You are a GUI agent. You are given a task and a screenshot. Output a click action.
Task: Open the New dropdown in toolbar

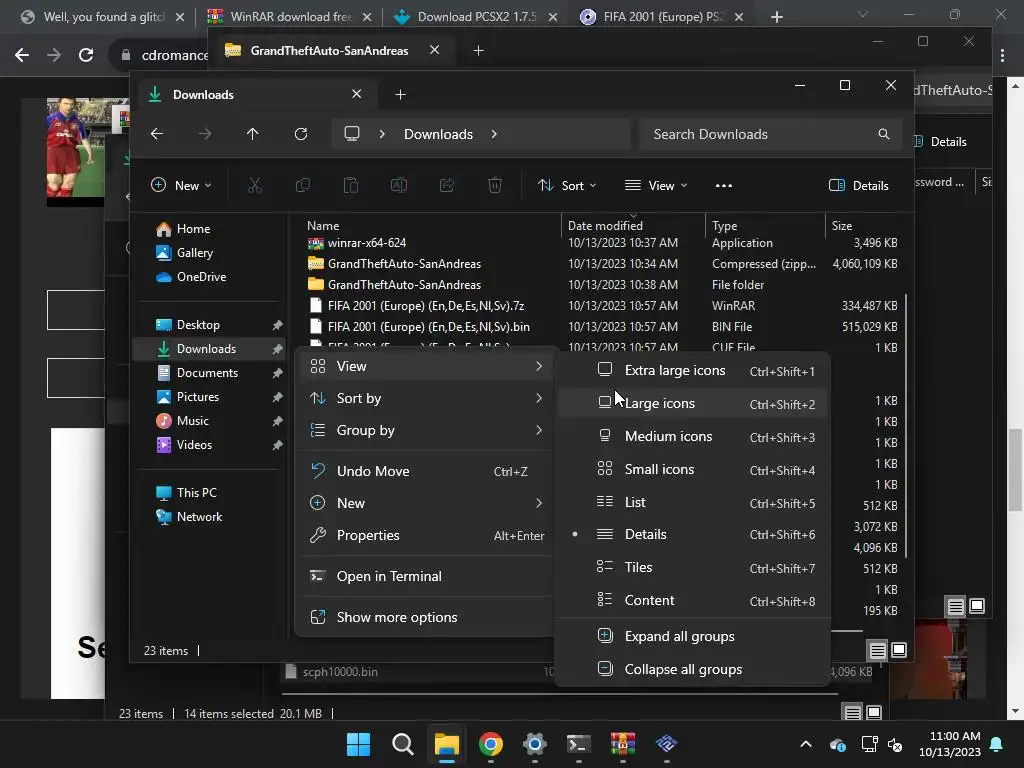click(181, 185)
